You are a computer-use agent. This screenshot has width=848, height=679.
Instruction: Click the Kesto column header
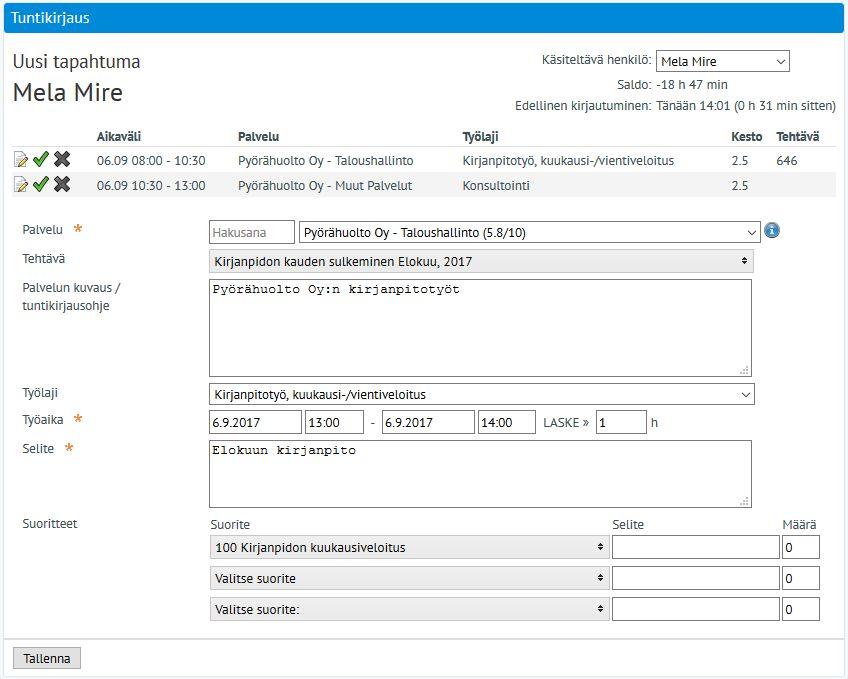click(x=746, y=137)
